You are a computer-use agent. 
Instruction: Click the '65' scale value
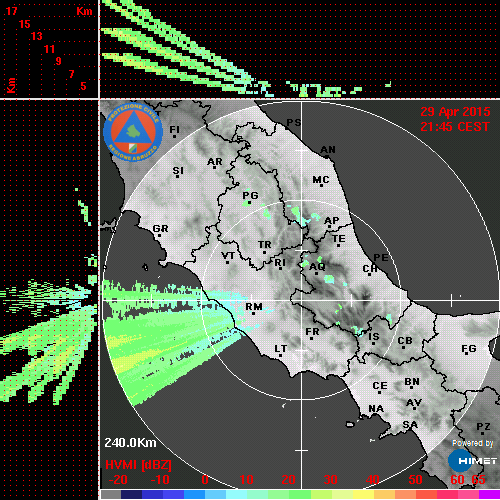478,480
